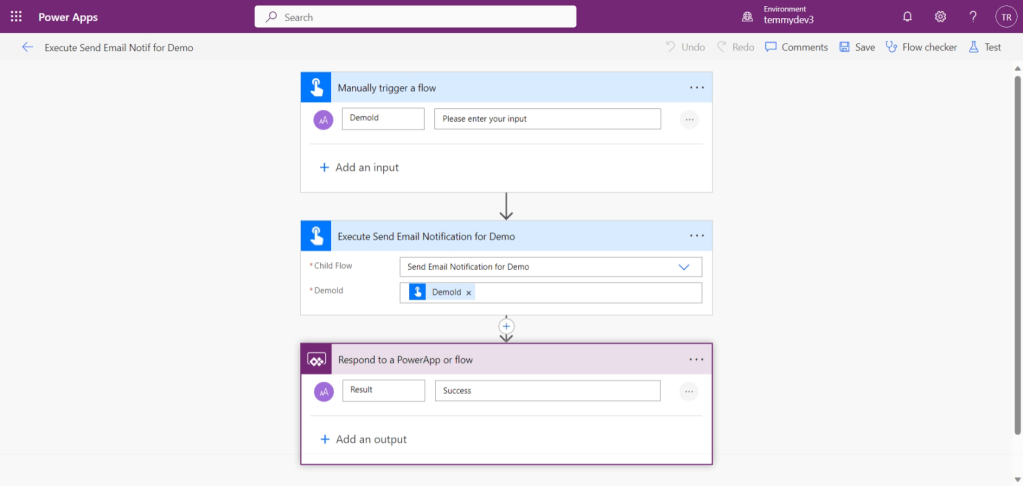Click the Please enter your input field
1023x486 pixels.
[547, 119]
